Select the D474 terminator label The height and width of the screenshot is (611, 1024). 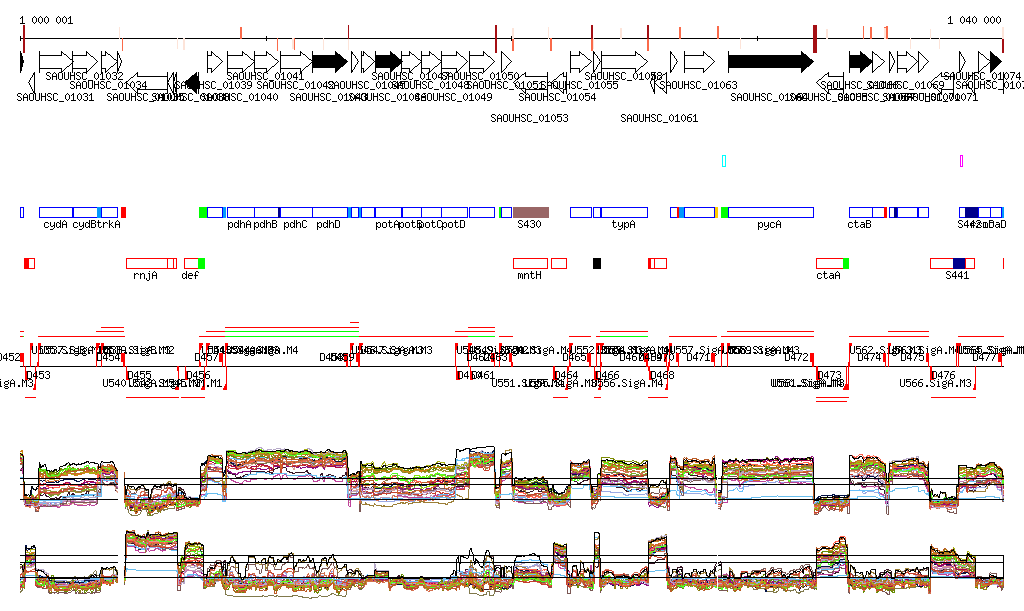click(870, 358)
